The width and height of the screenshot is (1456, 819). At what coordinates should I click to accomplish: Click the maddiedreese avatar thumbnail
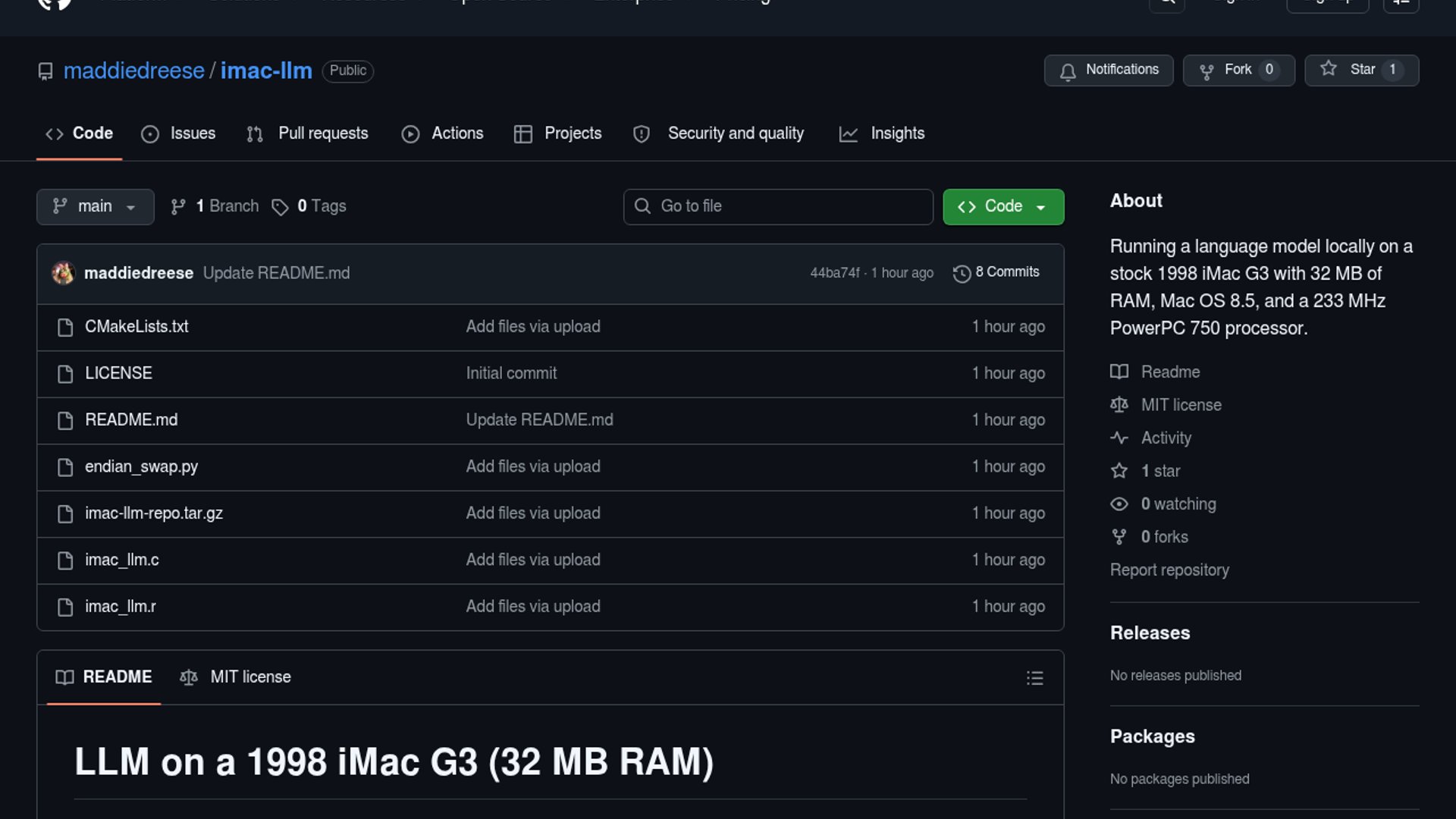(x=63, y=273)
